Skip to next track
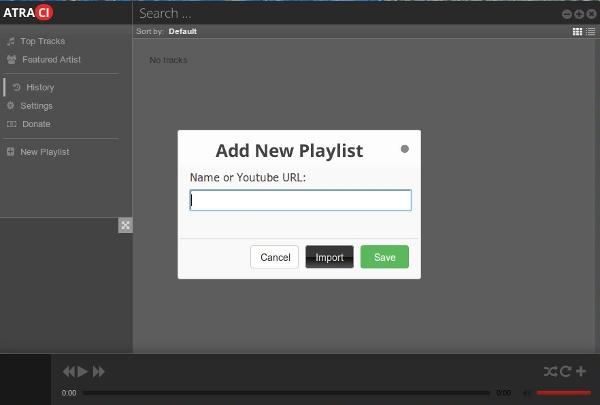600x405 pixels. [x=98, y=372]
